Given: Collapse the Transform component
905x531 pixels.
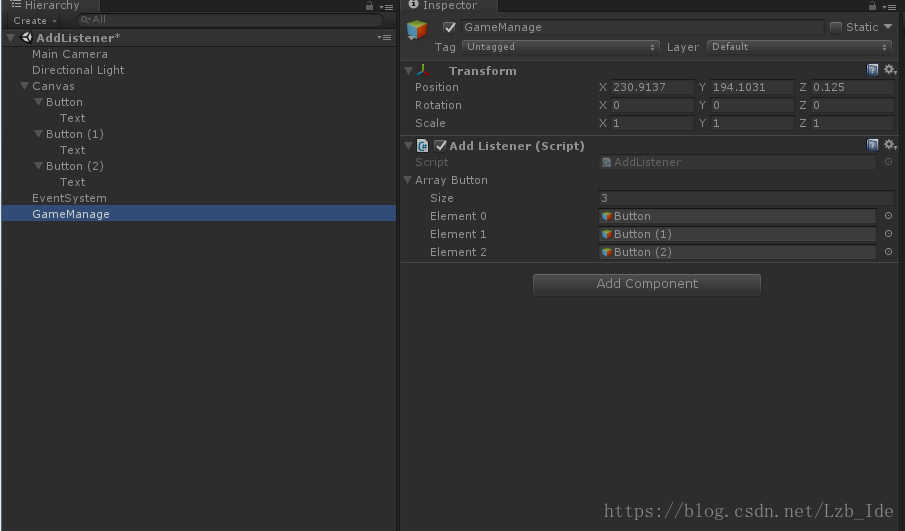Looking at the screenshot, I should click(x=409, y=70).
